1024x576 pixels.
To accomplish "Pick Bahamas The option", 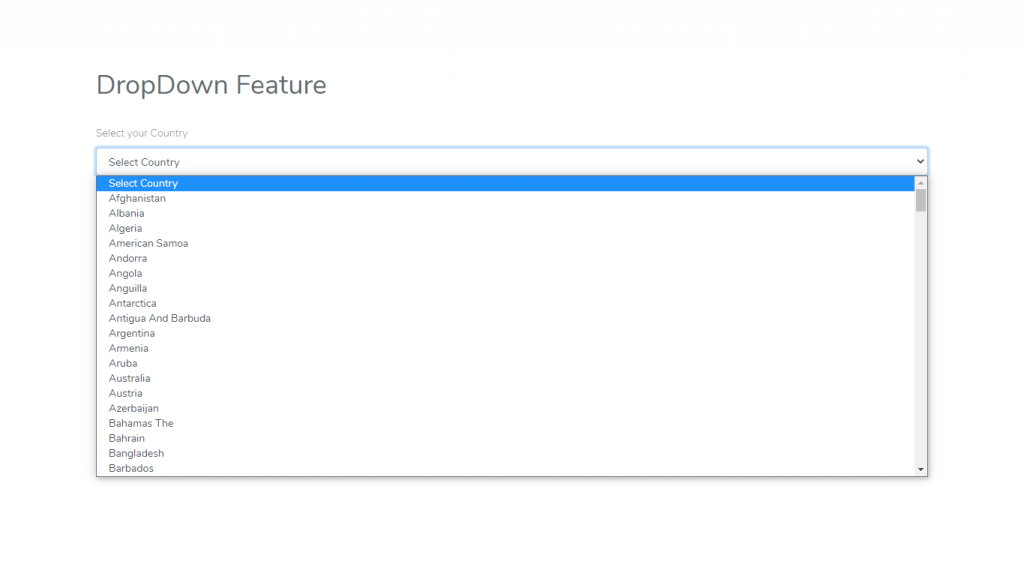I will 141,423.
